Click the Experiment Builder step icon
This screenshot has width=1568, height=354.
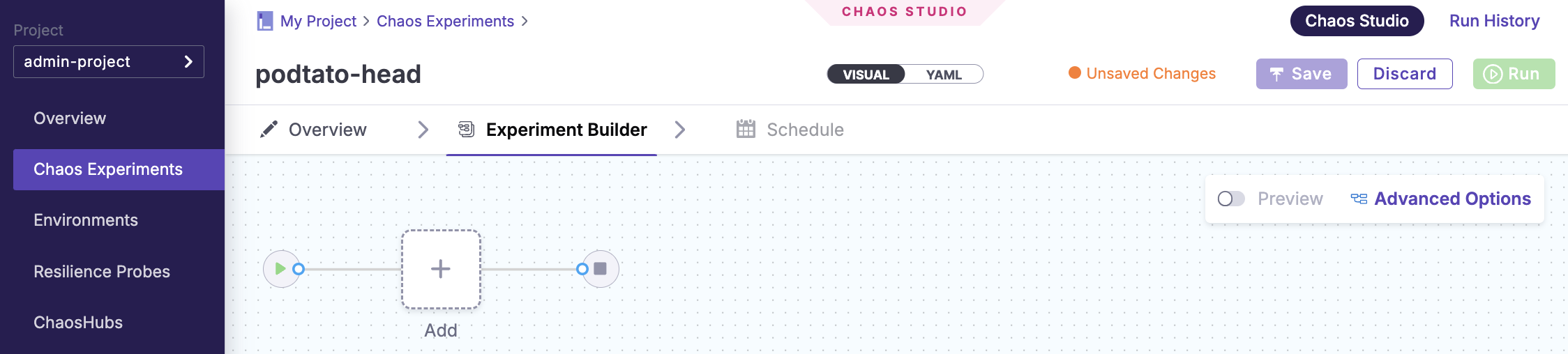pyautogui.click(x=466, y=130)
